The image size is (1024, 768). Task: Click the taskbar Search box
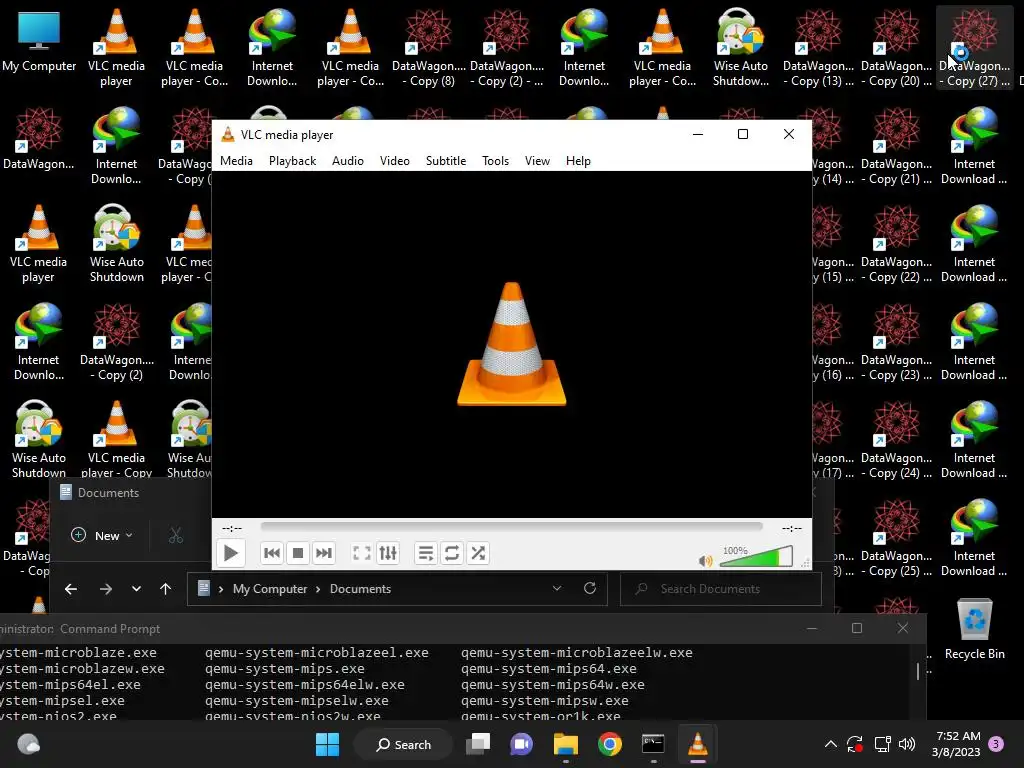403,744
